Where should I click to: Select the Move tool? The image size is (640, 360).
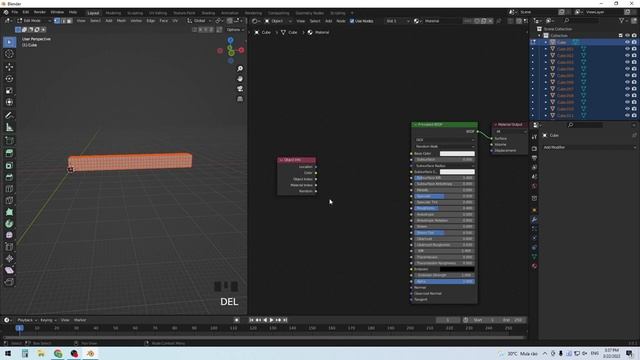coord(9,67)
